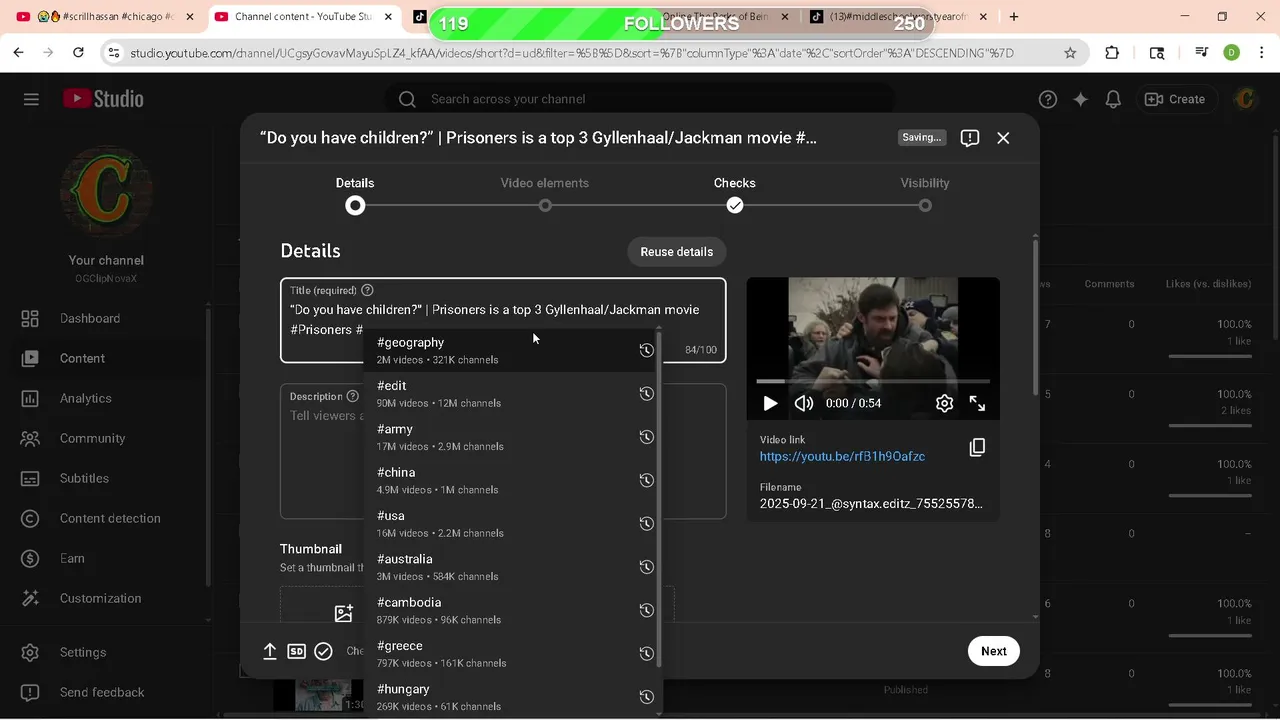Click the title help question mark

pyautogui.click(x=367, y=290)
